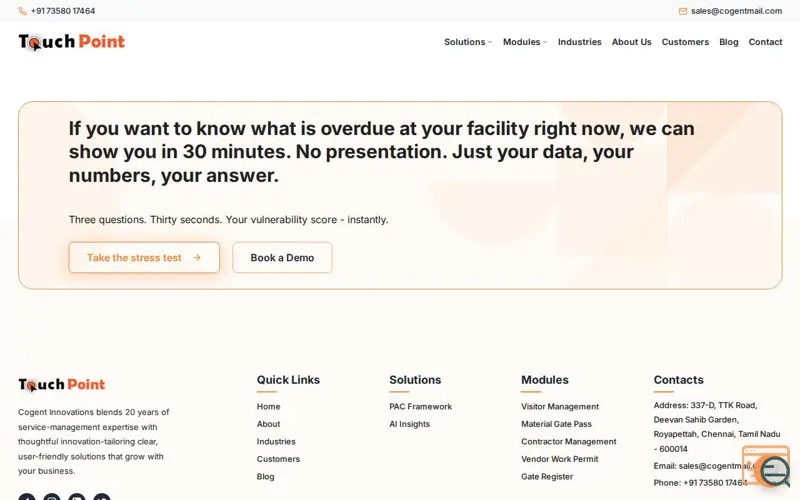Call the phone number in top bar
800x500 pixels.
tap(63, 11)
